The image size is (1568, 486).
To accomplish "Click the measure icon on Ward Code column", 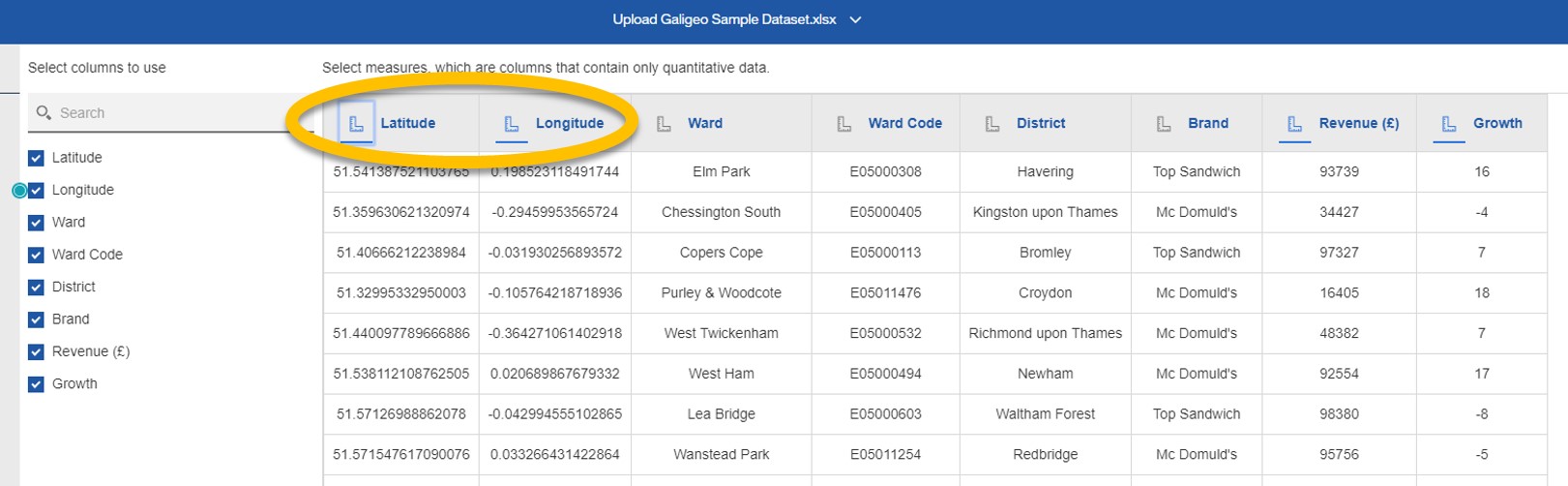I will [844, 124].
